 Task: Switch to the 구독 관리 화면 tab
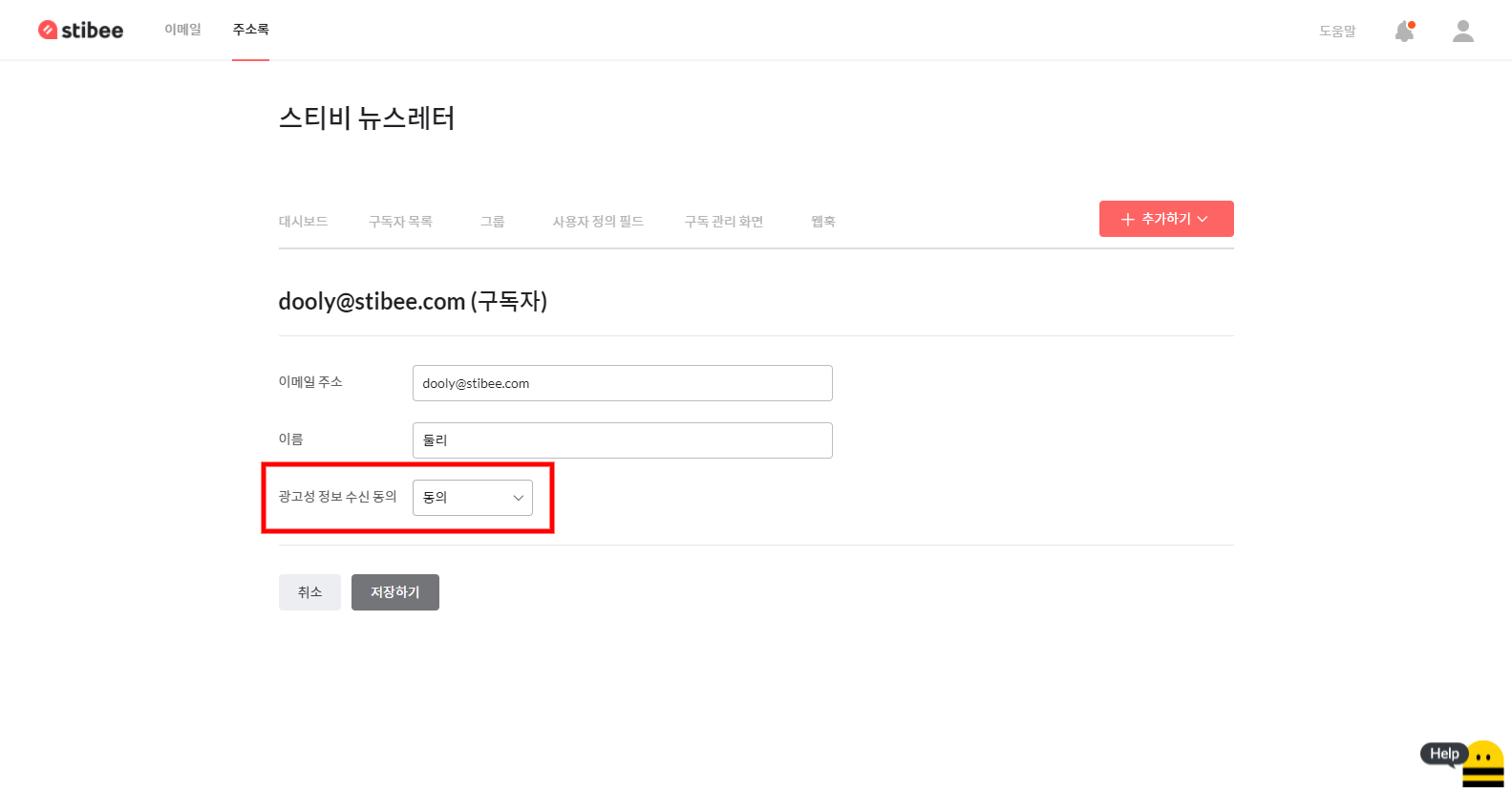pyautogui.click(x=723, y=222)
